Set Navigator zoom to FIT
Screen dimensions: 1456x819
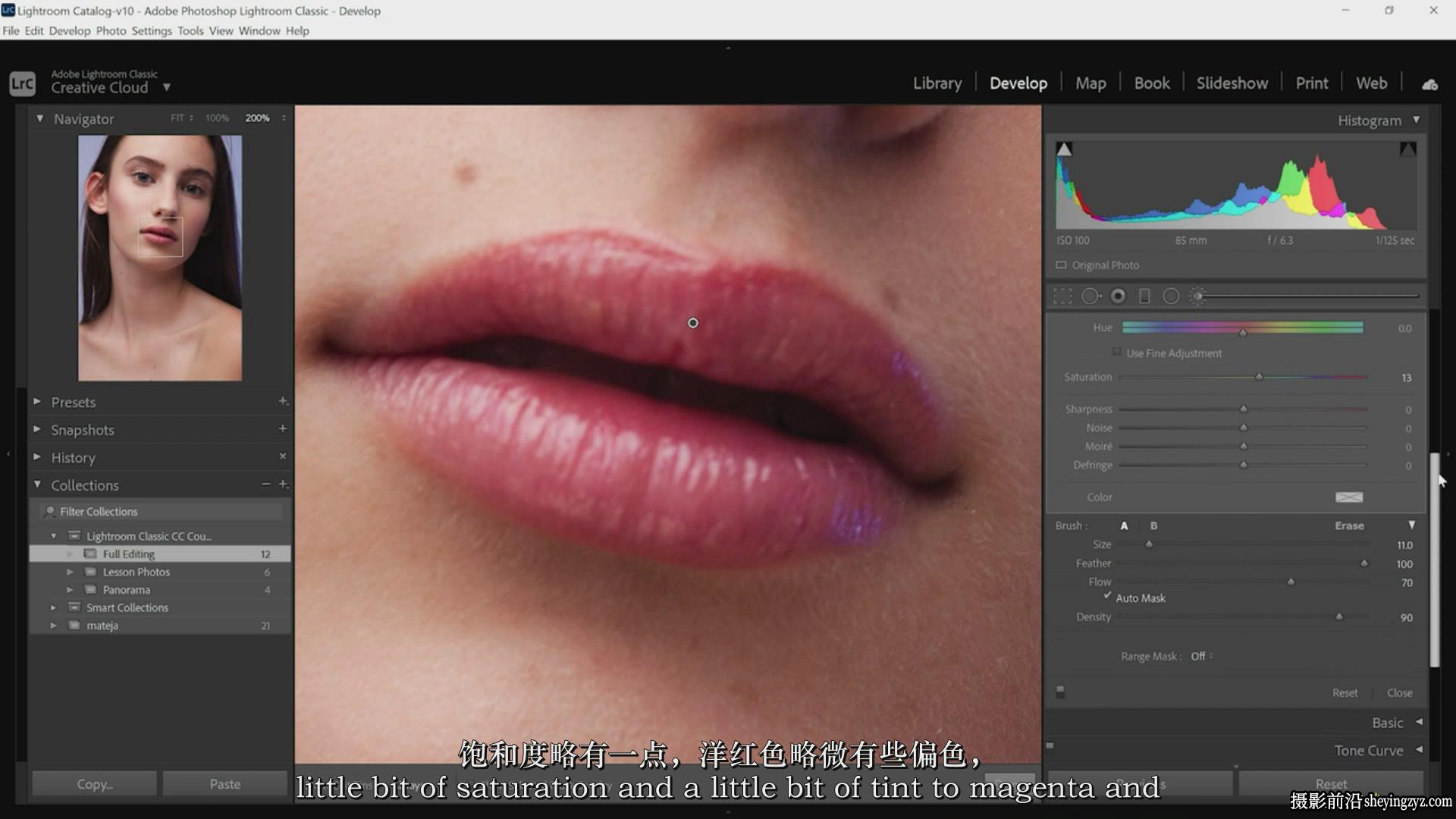pyautogui.click(x=177, y=118)
